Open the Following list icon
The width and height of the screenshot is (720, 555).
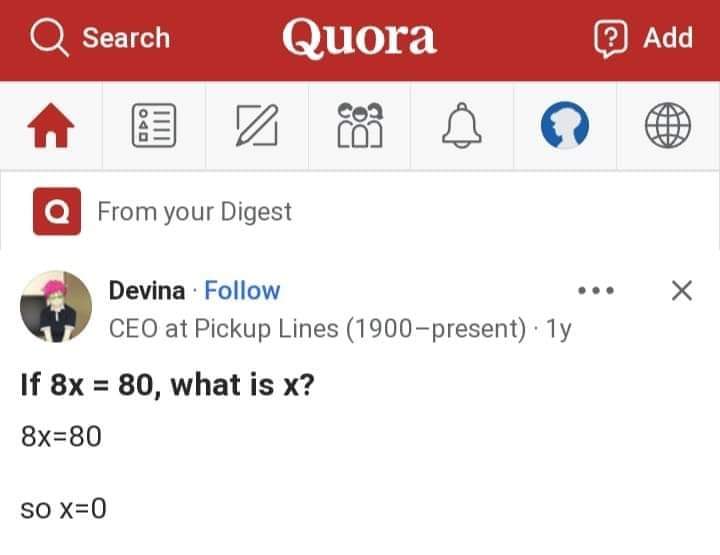click(x=155, y=127)
